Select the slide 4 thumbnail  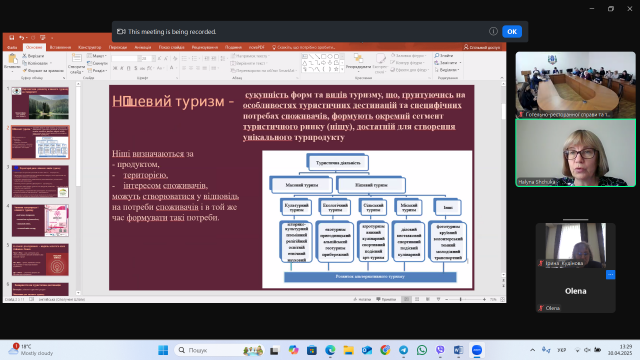pyautogui.click(x=40, y=221)
